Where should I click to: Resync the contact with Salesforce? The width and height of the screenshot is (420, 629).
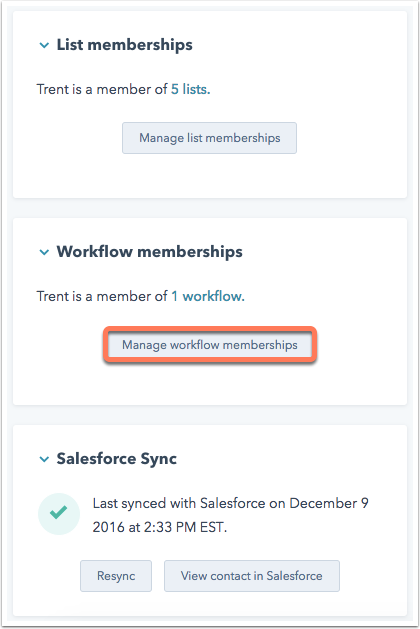pos(116,576)
